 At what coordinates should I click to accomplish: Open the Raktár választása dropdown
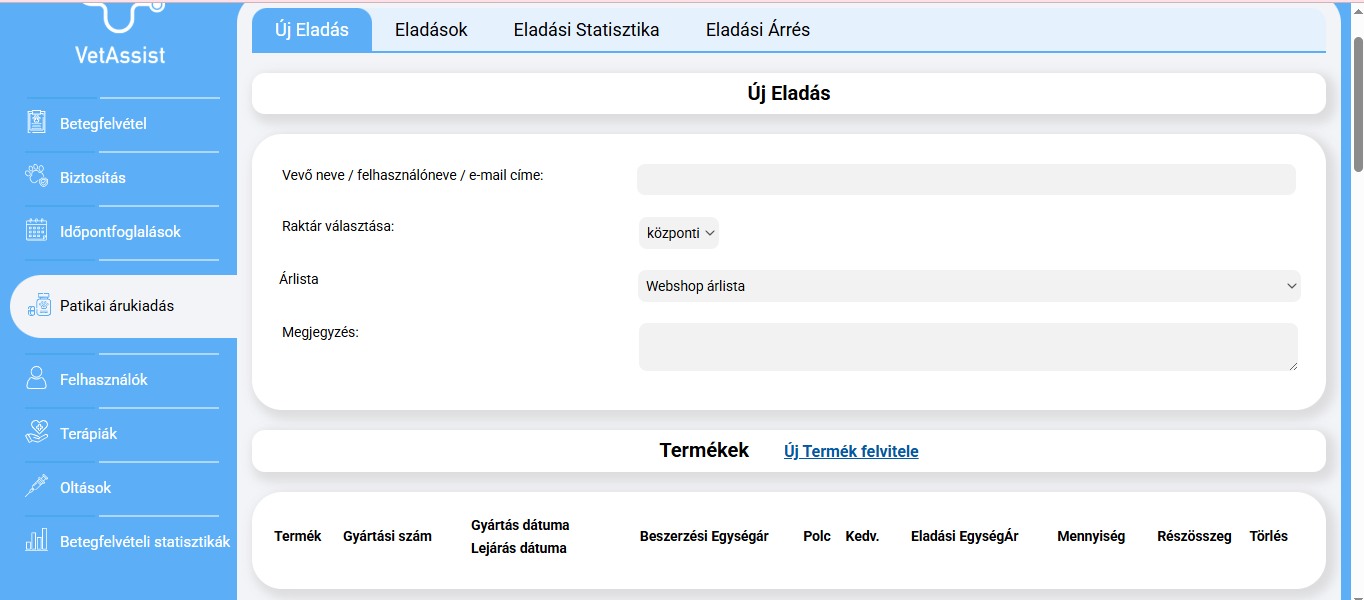(679, 233)
